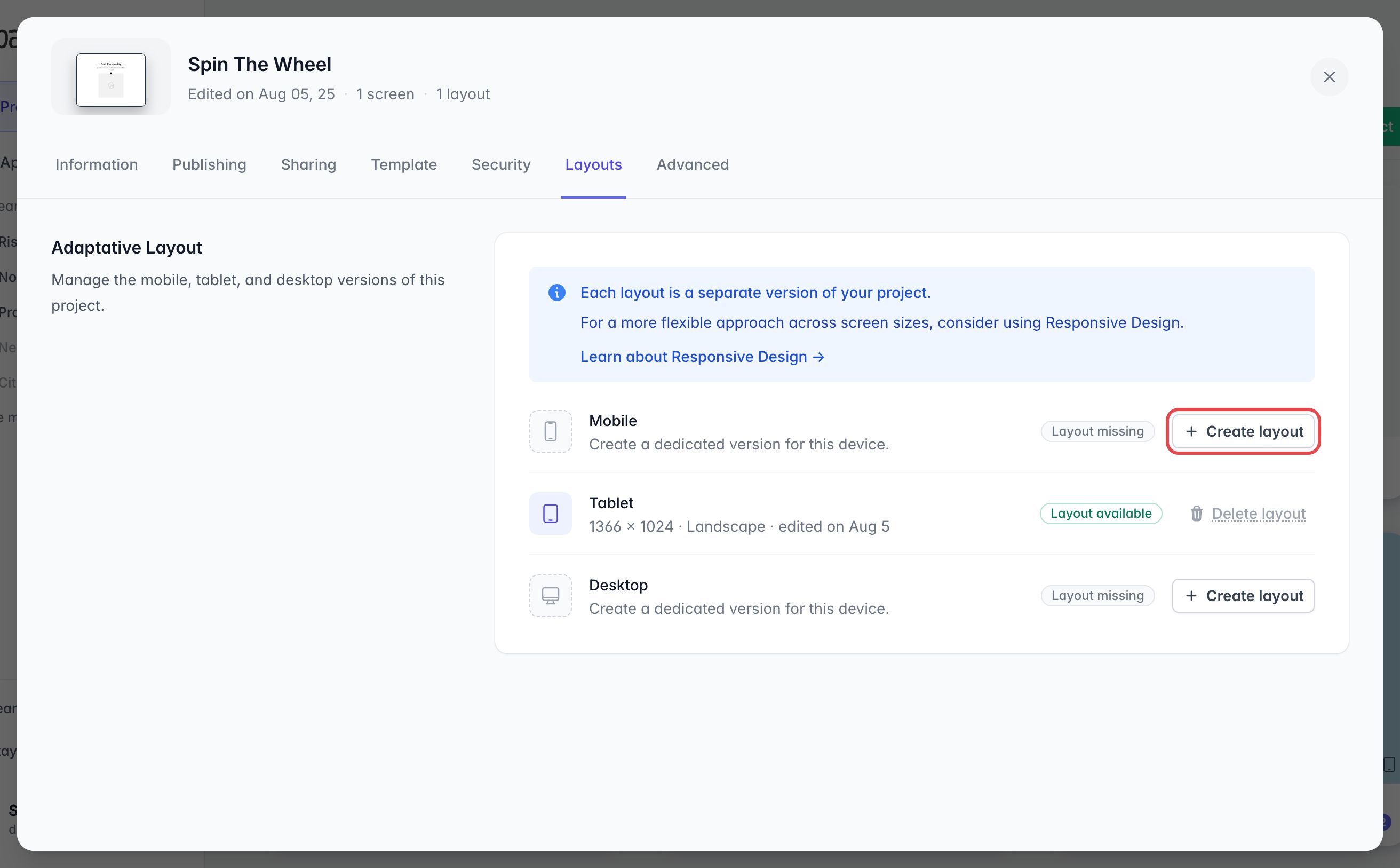Click the Mobile device icon
The height and width of the screenshot is (868, 1400).
coord(550,431)
